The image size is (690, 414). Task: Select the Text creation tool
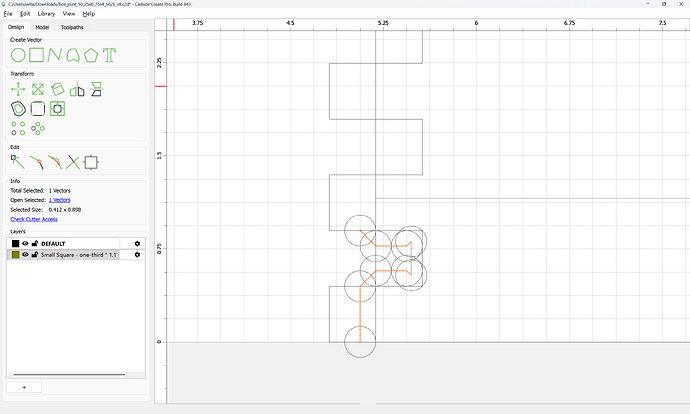[x=109, y=55]
